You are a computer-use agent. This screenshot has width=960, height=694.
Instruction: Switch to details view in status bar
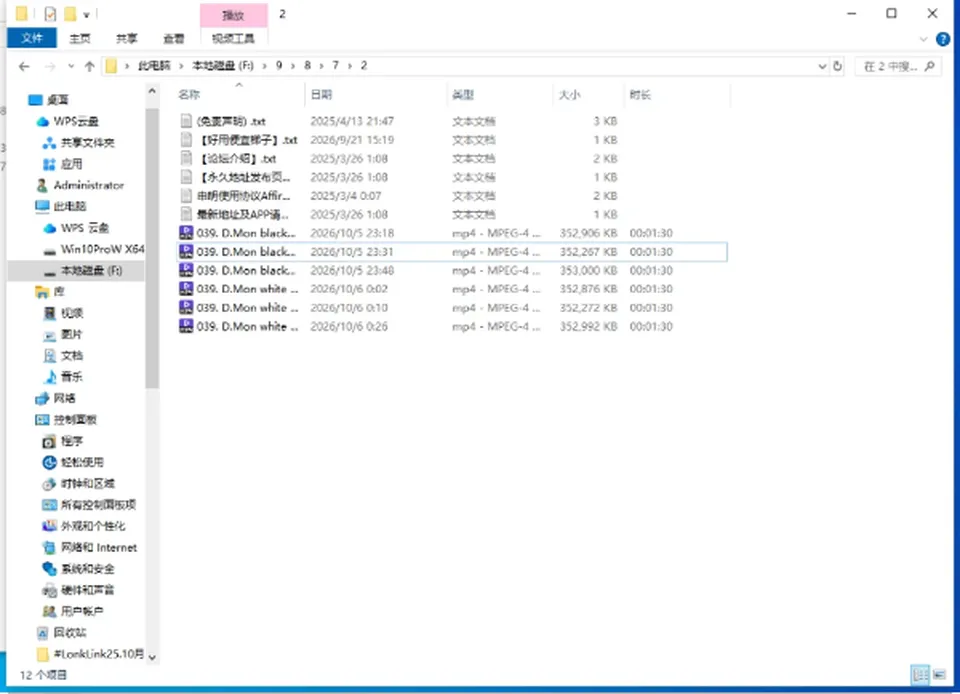point(920,674)
